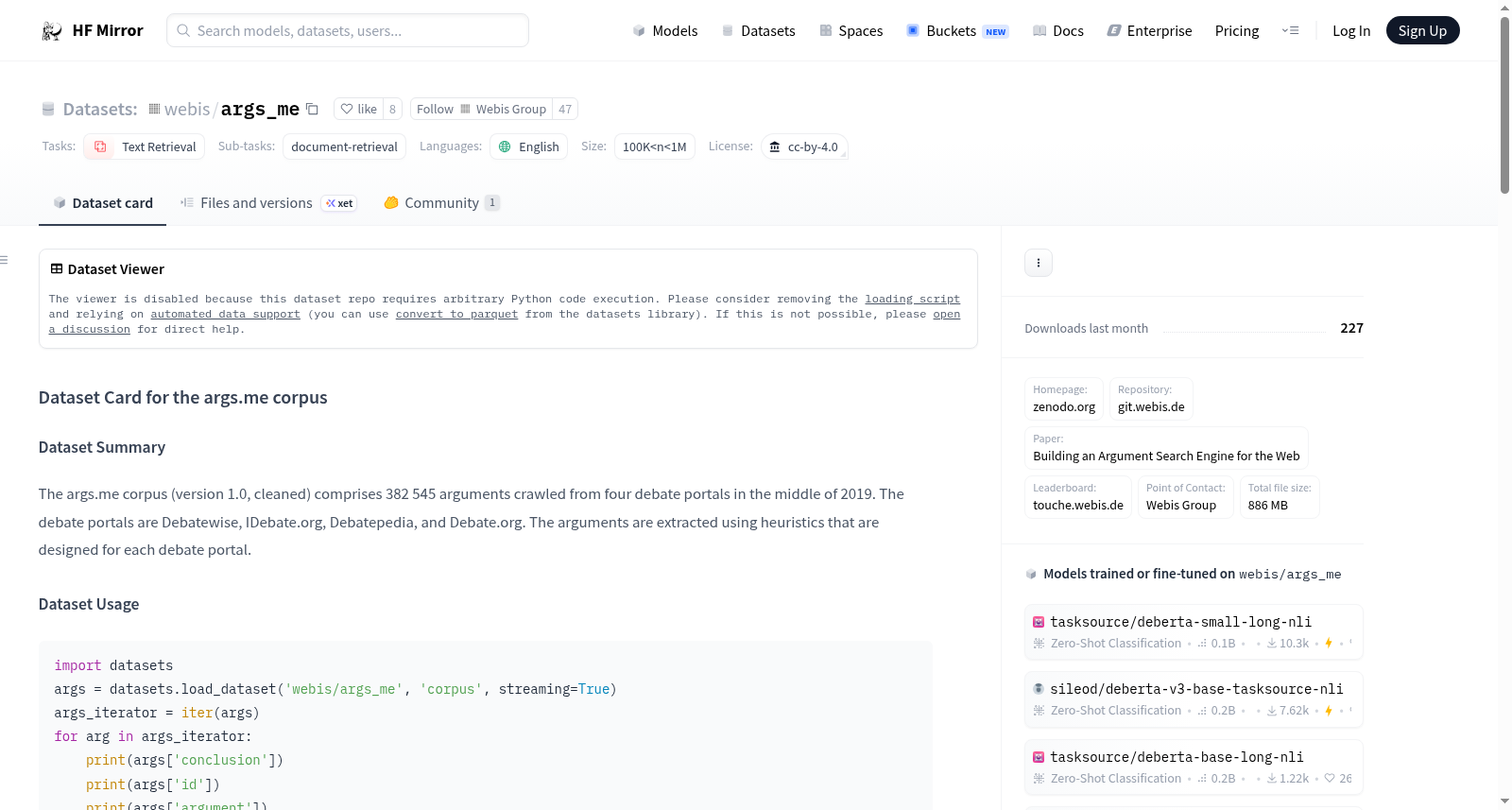Open the Docs page
Image resolution: width=1512 pixels, height=810 pixels.
click(1058, 30)
